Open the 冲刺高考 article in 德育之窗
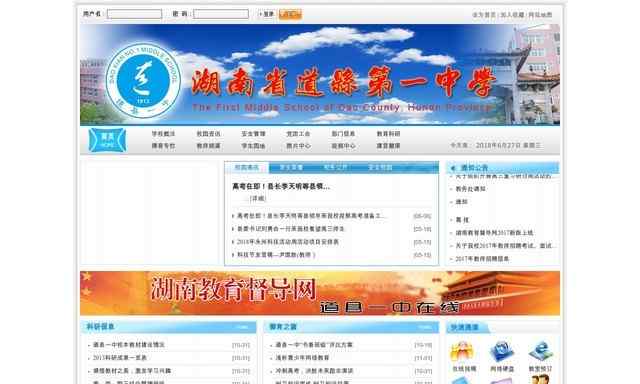The height and width of the screenshot is (384, 640). 314,371
